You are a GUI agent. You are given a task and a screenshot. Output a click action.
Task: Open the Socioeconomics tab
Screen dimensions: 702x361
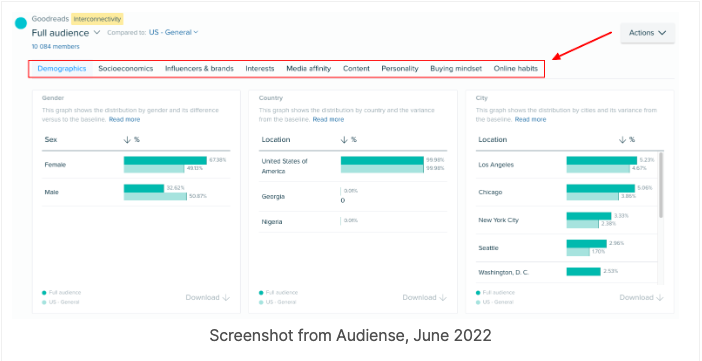coord(126,69)
